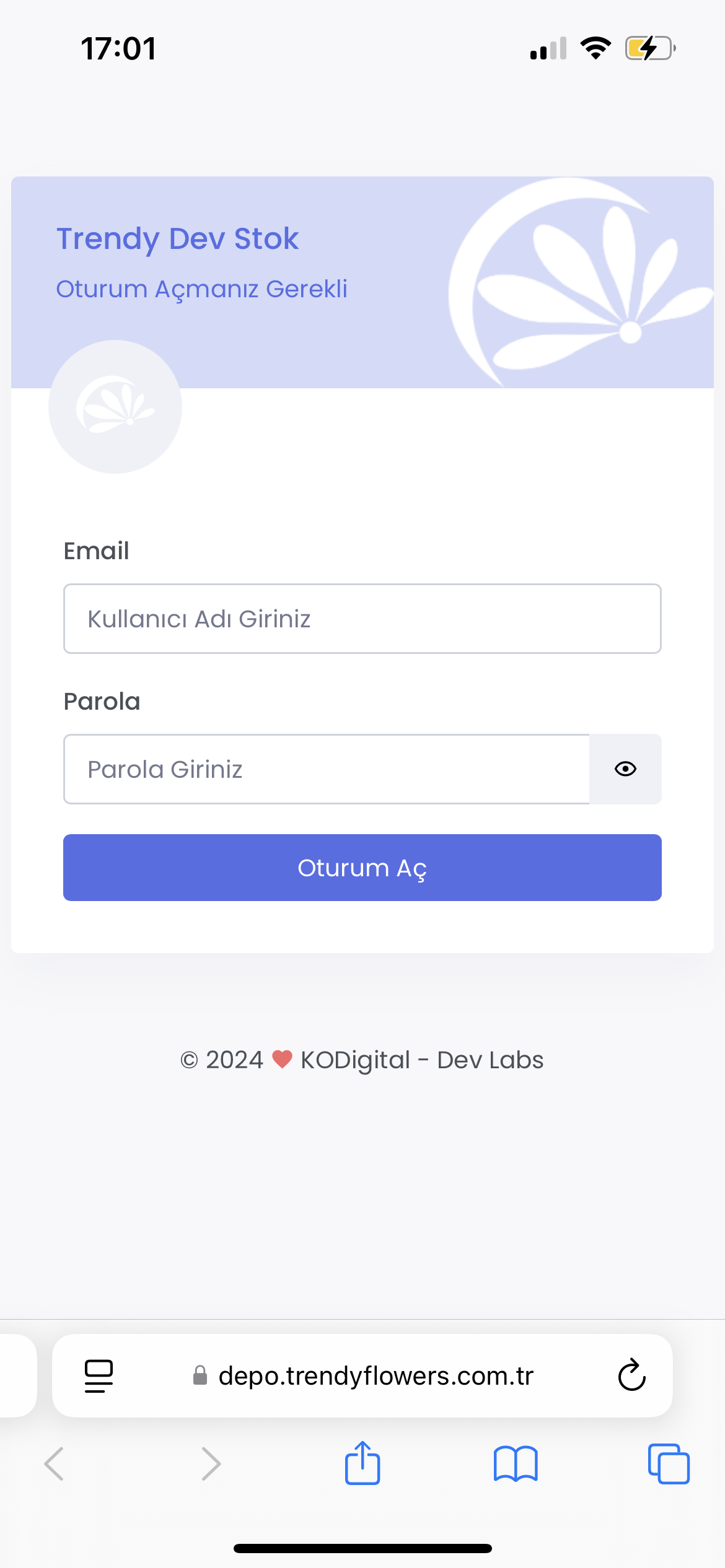Open Safari bookmarks book icon

[516, 1463]
